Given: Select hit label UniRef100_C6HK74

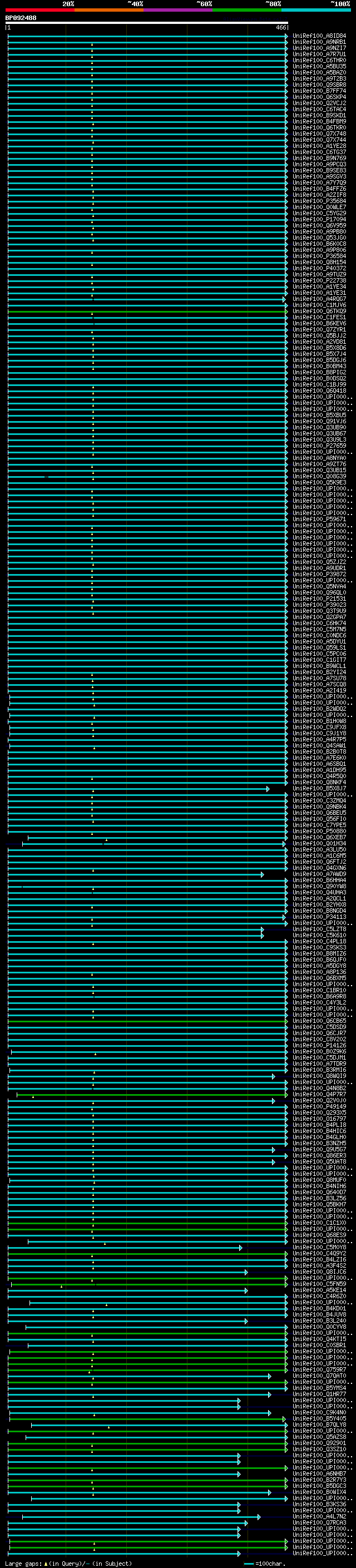Looking at the screenshot, I should click(319, 624).
